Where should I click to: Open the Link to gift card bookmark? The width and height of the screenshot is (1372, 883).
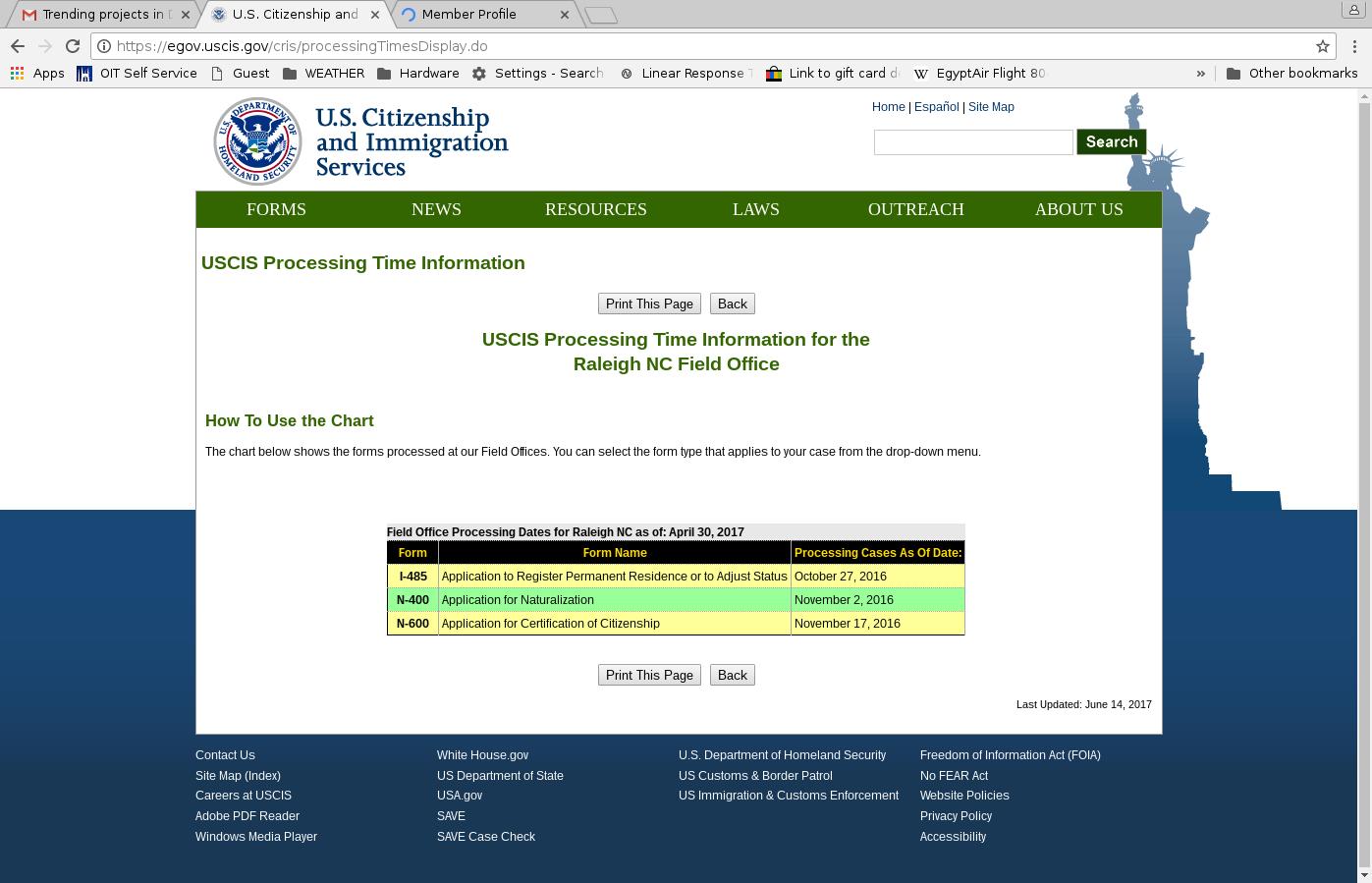pos(833,74)
